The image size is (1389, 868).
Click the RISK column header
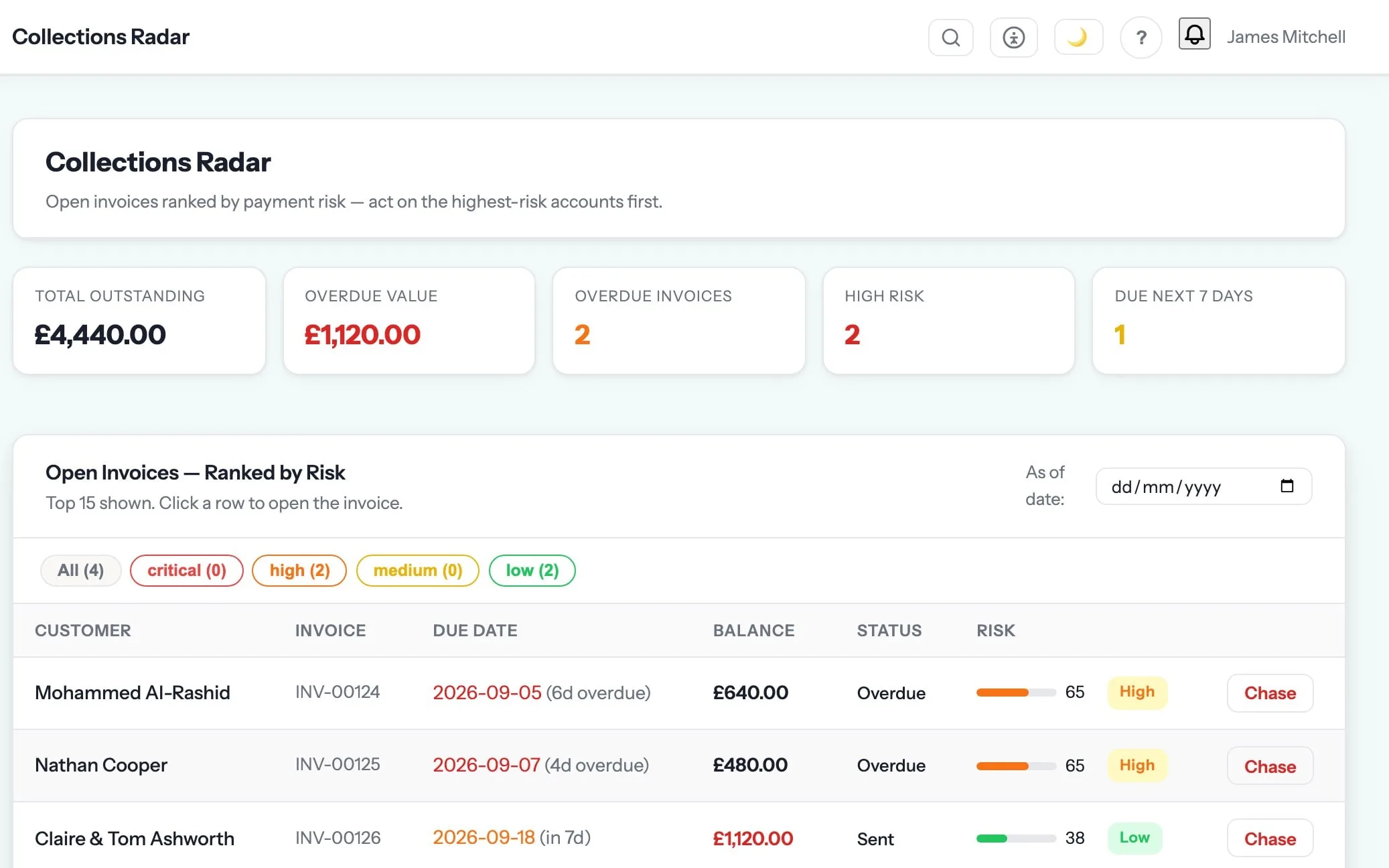tap(996, 630)
